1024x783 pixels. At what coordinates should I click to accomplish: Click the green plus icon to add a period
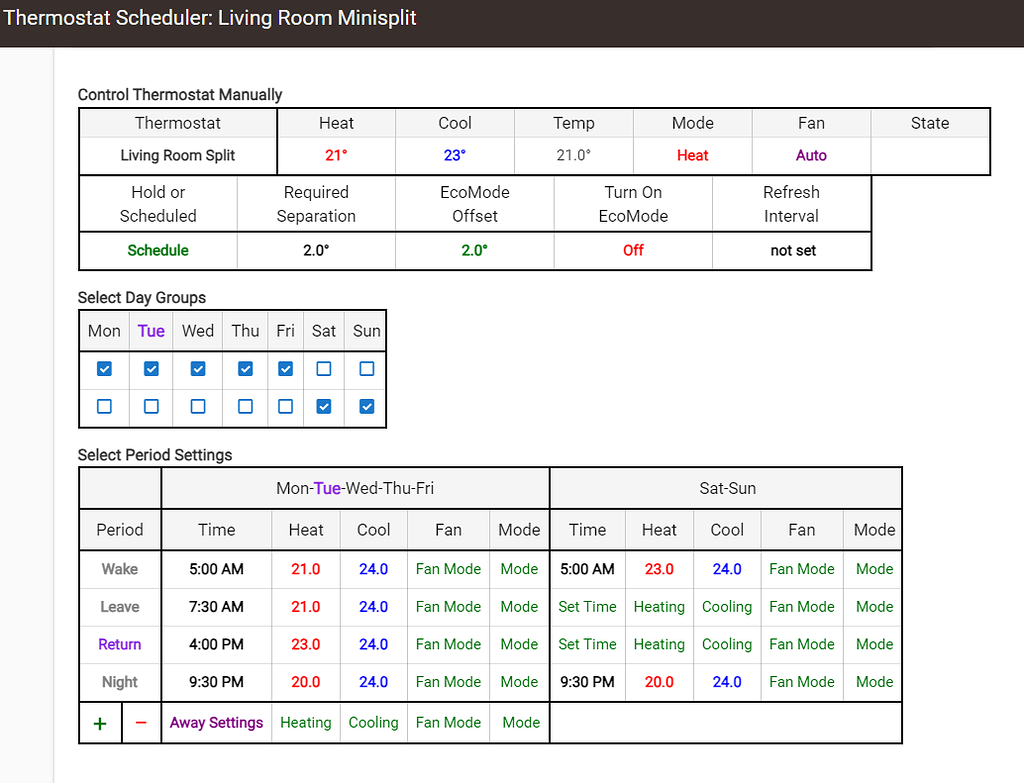(99, 722)
